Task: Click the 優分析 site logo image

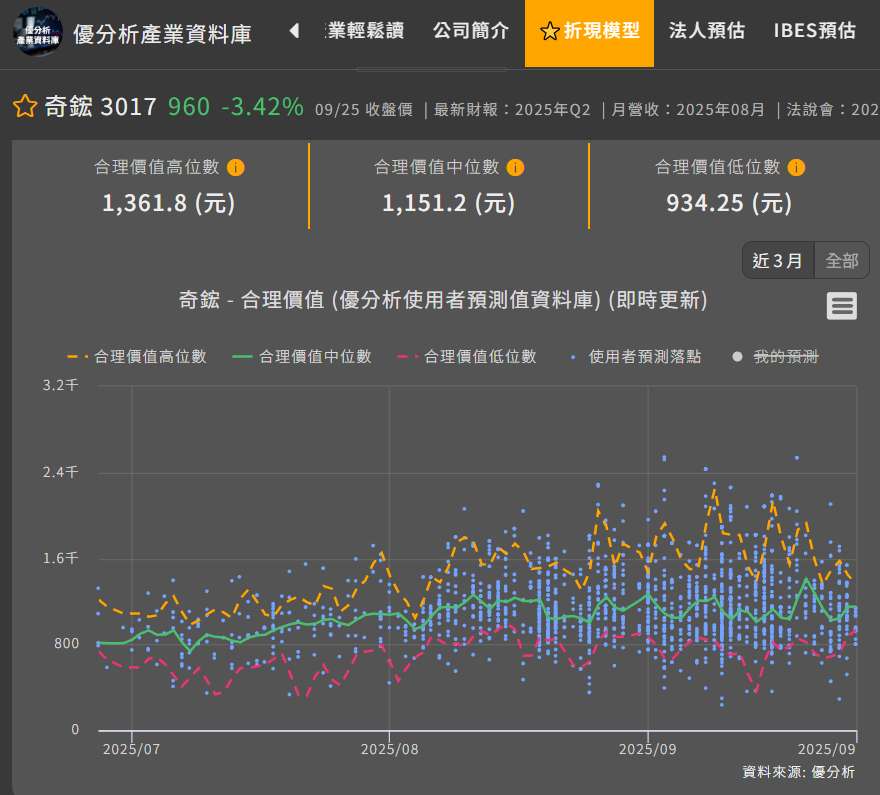Action: pos(37,32)
